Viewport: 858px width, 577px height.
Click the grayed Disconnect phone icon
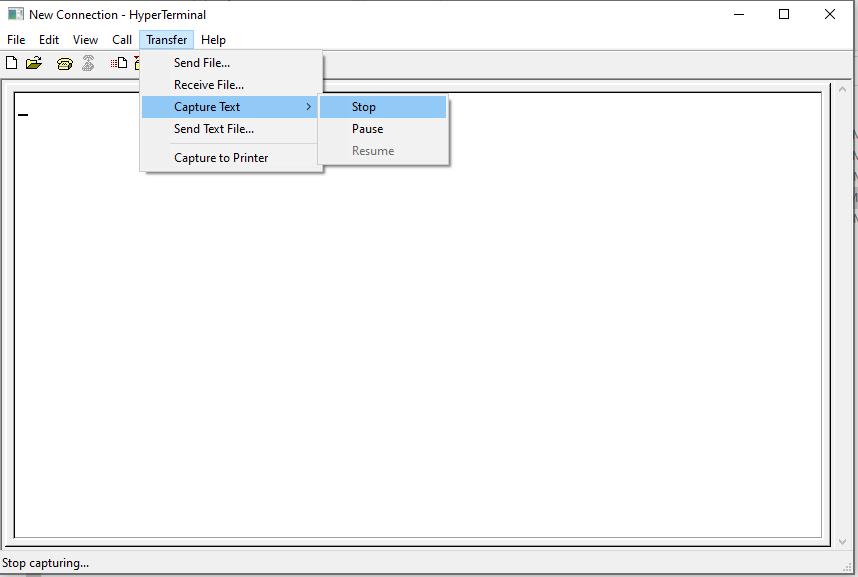tap(88, 62)
